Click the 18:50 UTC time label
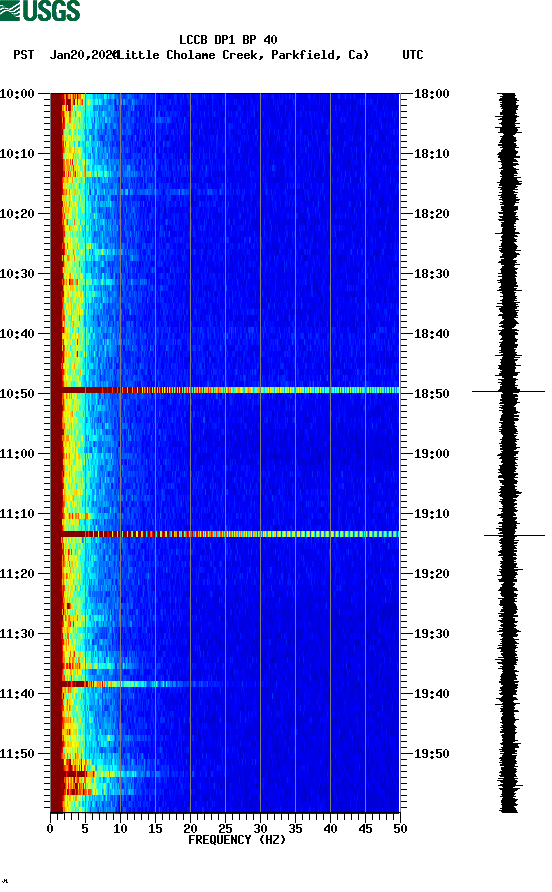Viewport: 552px width, 892px height. pos(431,394)
